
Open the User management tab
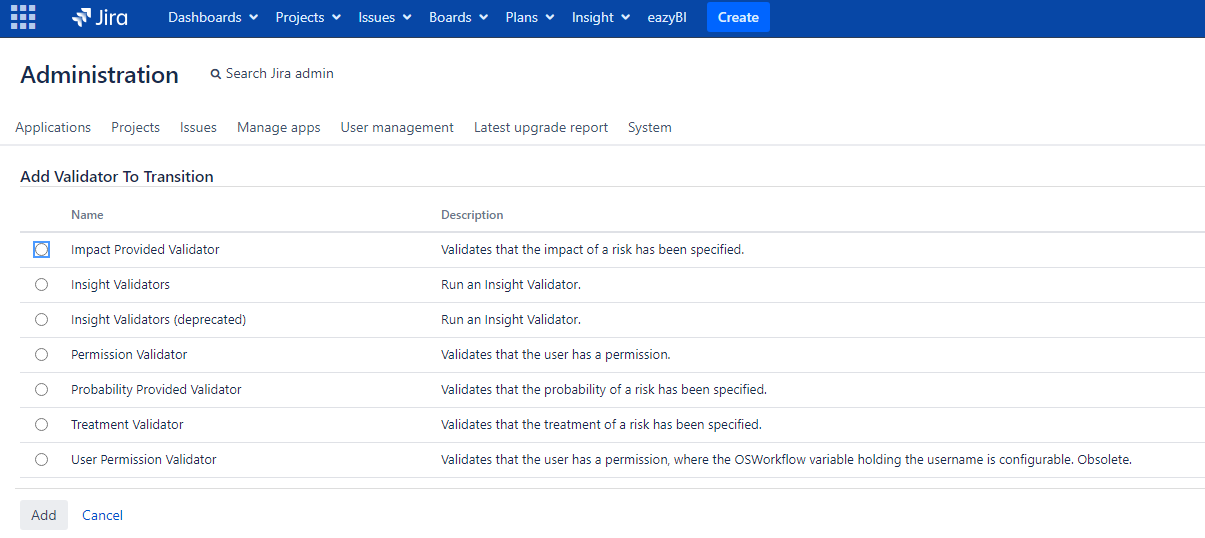click(x=397, y=127)
